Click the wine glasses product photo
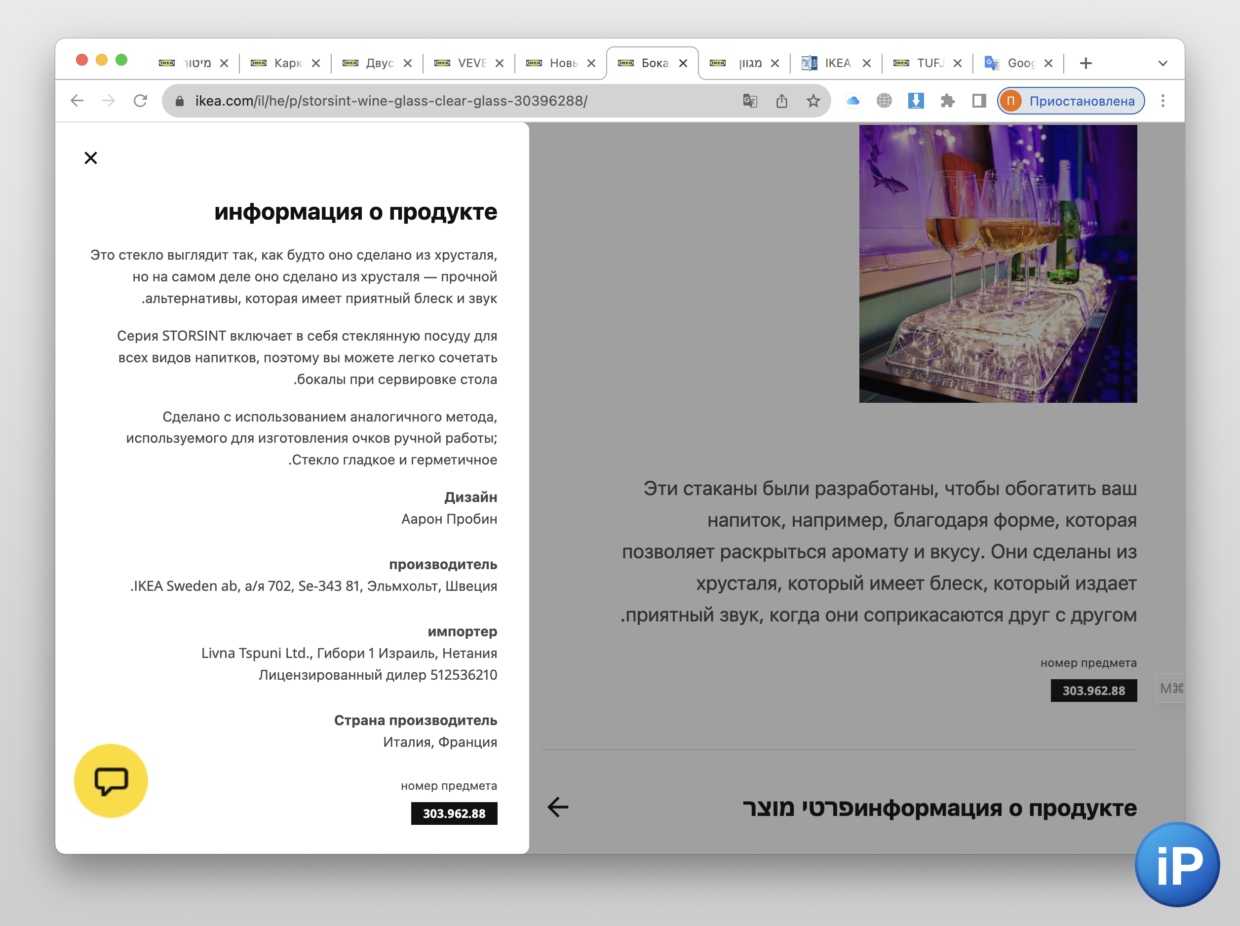 998,263
